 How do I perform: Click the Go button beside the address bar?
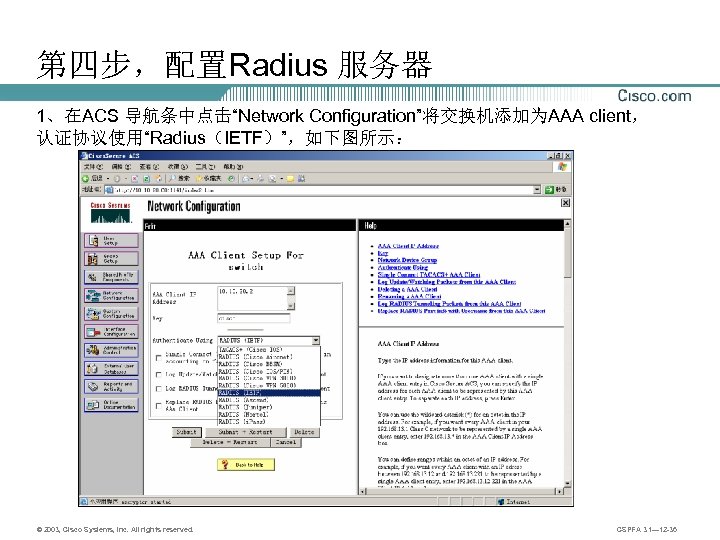pyautogui.click(x=555, y=190)
